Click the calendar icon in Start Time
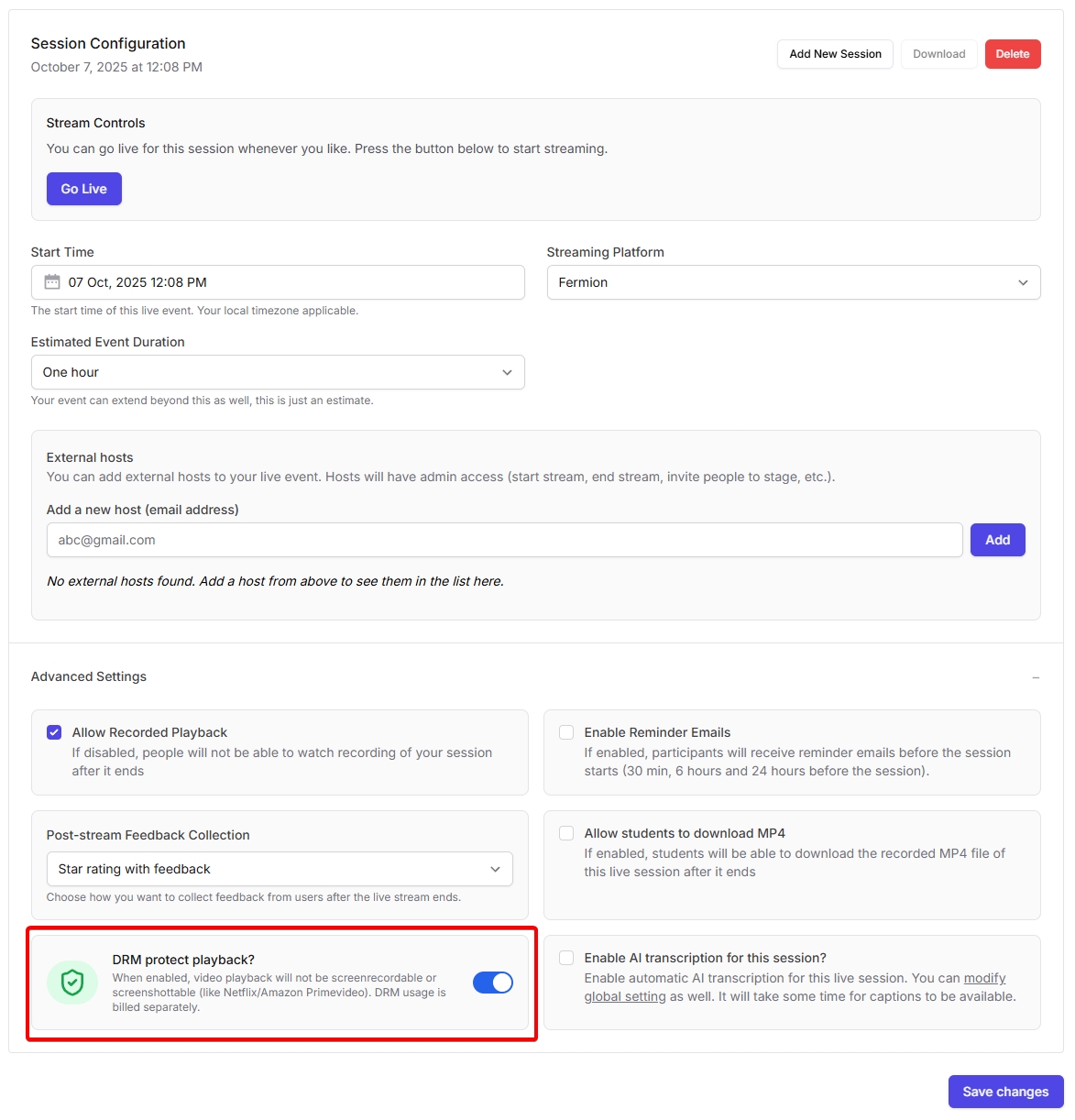 52,282
